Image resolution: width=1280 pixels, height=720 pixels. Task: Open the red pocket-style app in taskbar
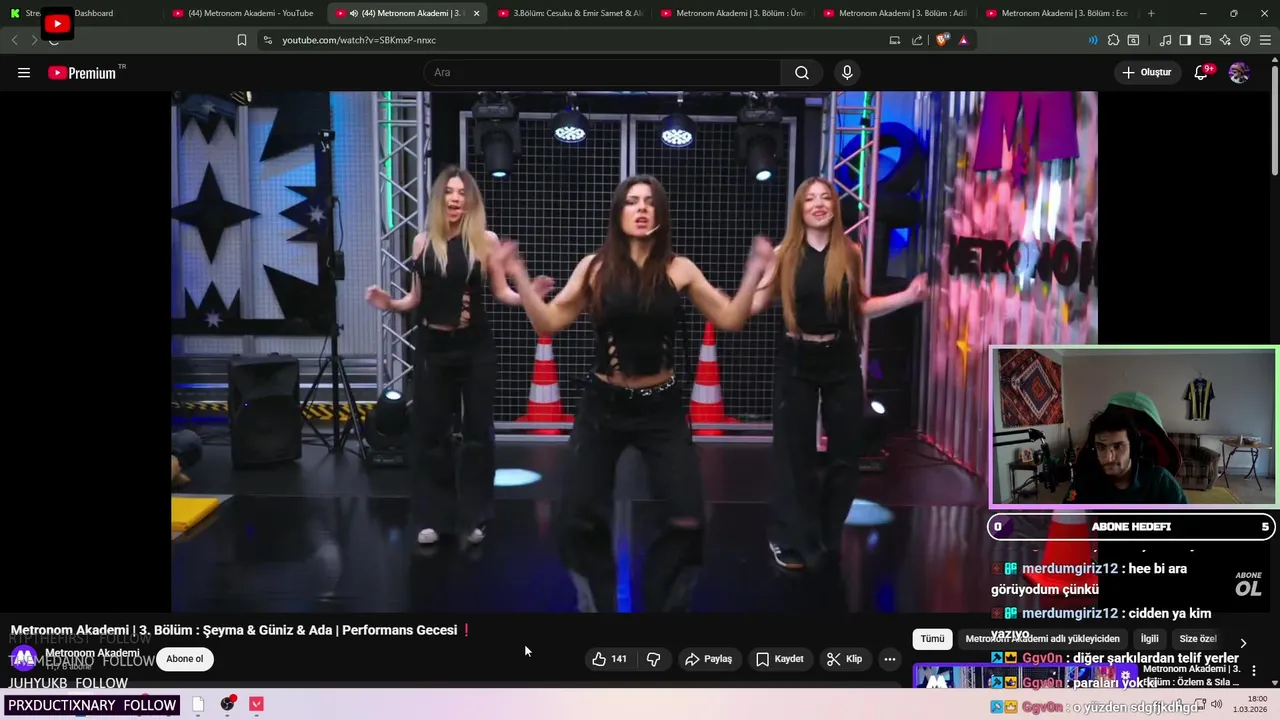click(256, 704)
